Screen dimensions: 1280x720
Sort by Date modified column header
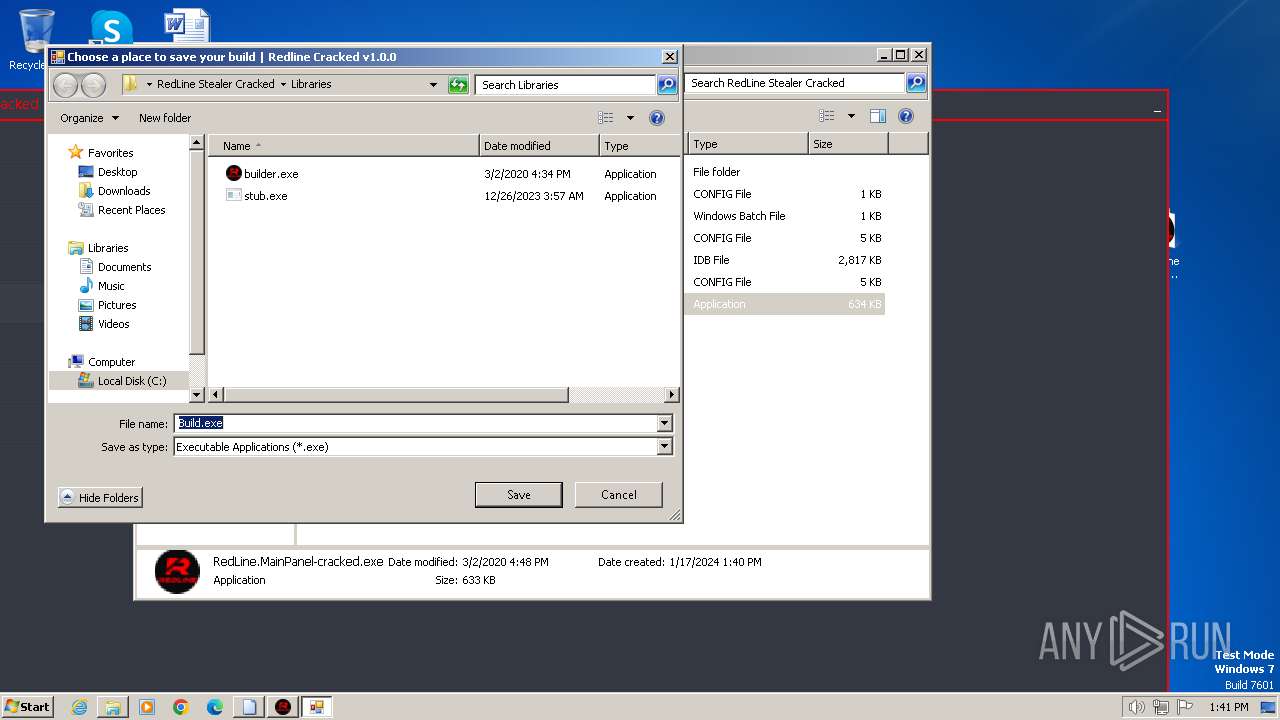click(539, 146)
